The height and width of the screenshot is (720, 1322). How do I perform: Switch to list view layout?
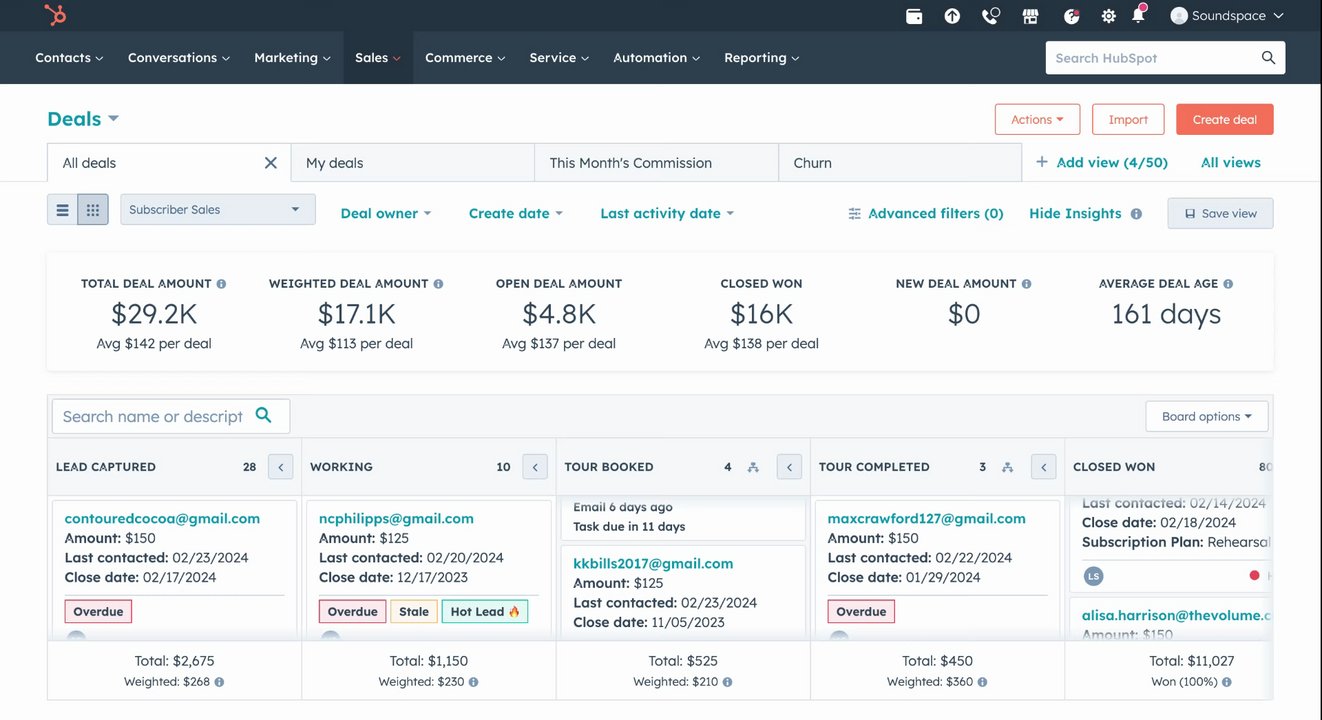[63, 210]
